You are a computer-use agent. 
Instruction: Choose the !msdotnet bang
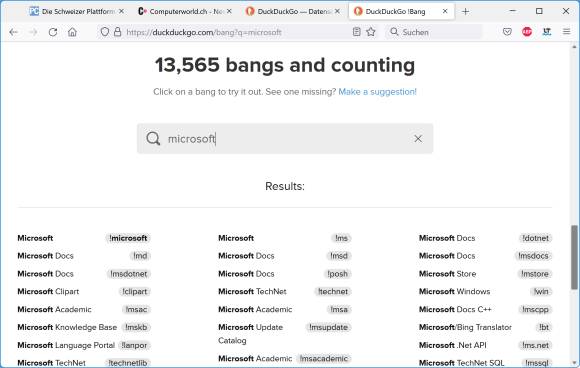click(x=129, y=274)
